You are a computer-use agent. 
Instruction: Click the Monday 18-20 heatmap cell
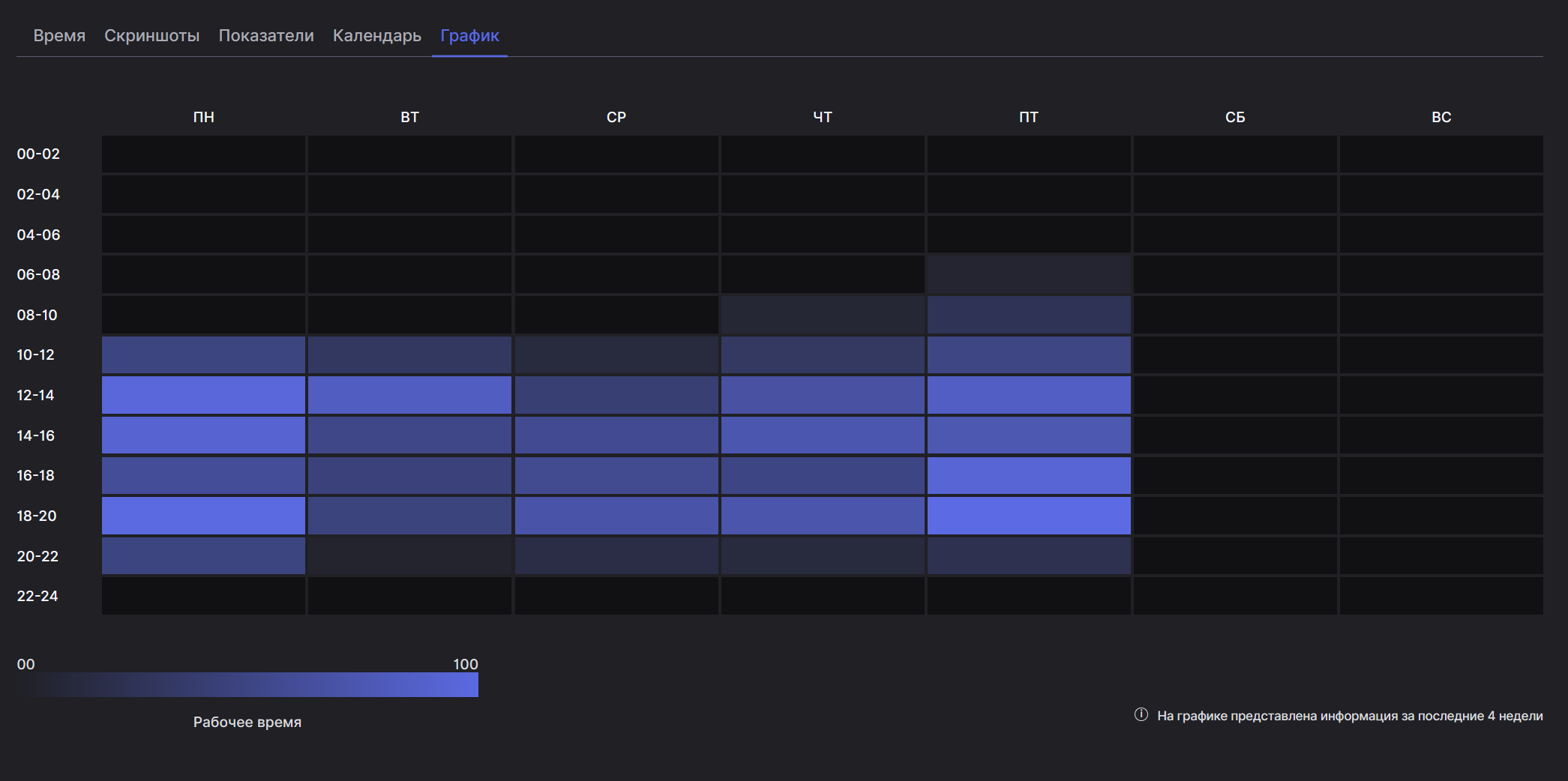click(203, 516)
